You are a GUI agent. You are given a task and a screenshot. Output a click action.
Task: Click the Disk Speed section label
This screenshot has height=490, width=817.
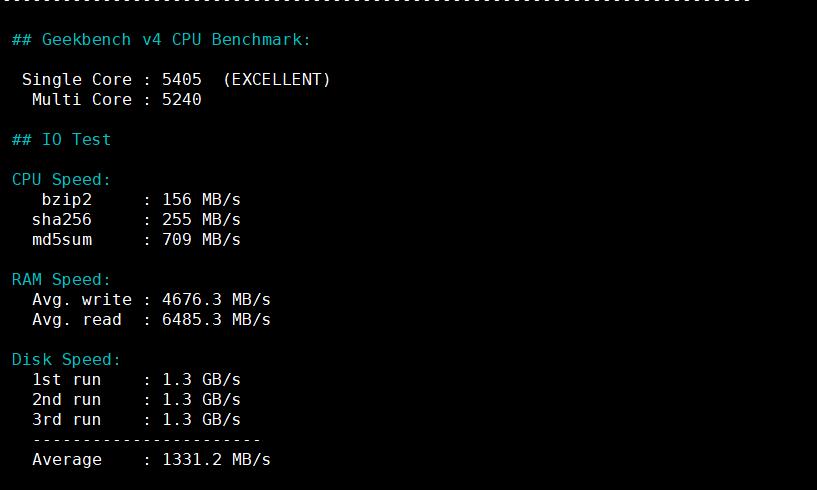pyautogui.click(x=66, y=360)
